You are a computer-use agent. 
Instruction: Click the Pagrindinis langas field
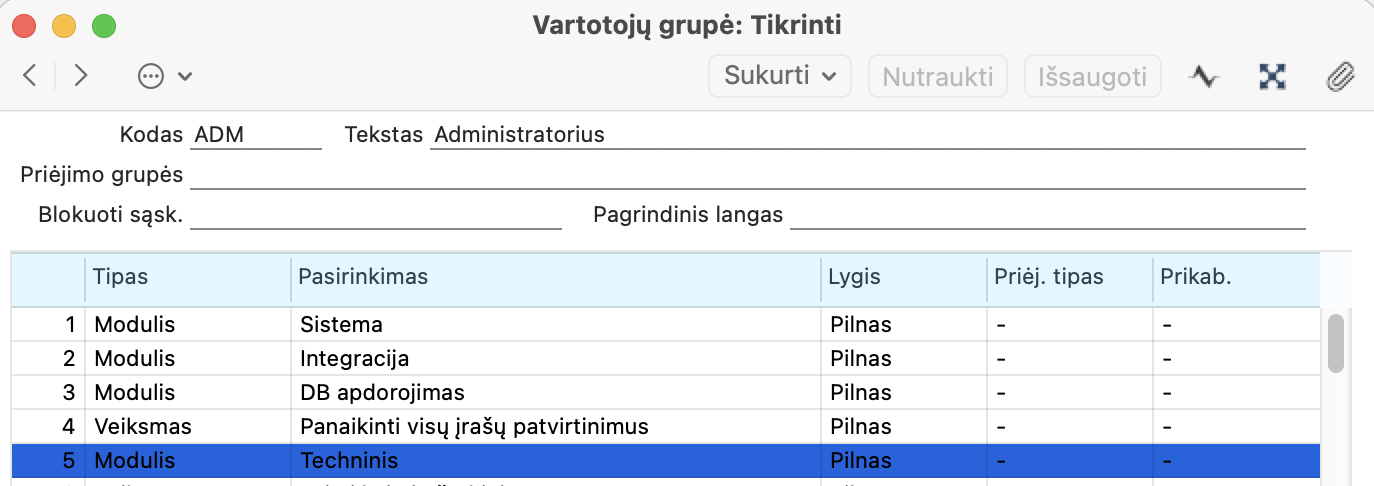(1047, 215)
